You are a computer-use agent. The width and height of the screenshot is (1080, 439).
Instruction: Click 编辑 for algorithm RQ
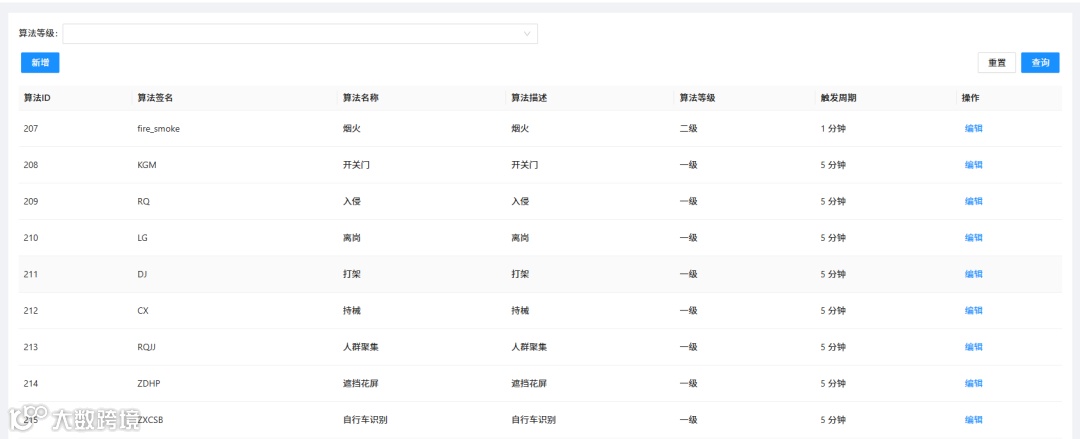973,201
